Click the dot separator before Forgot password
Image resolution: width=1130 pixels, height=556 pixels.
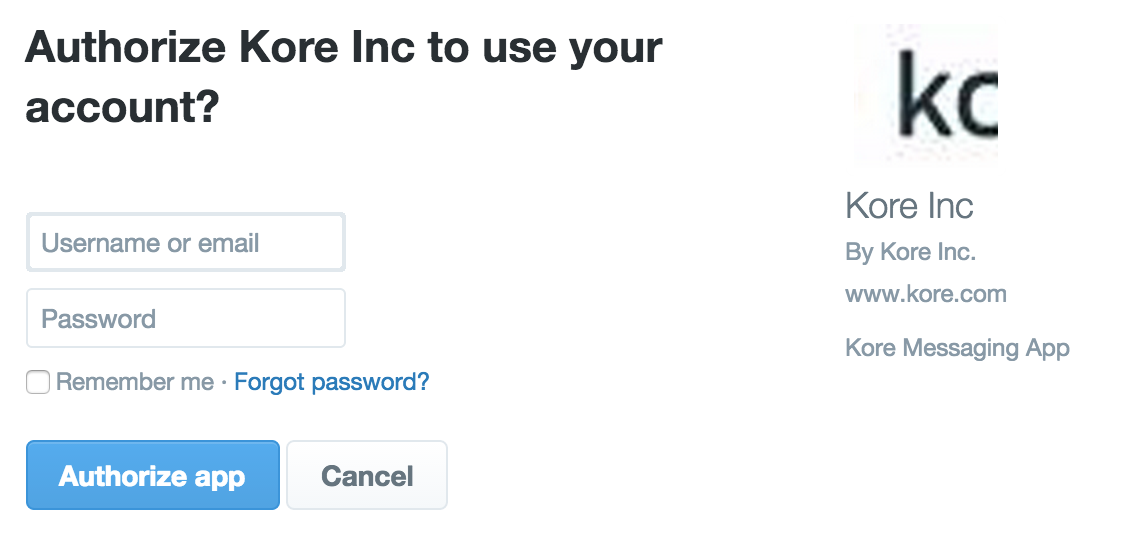224,382
